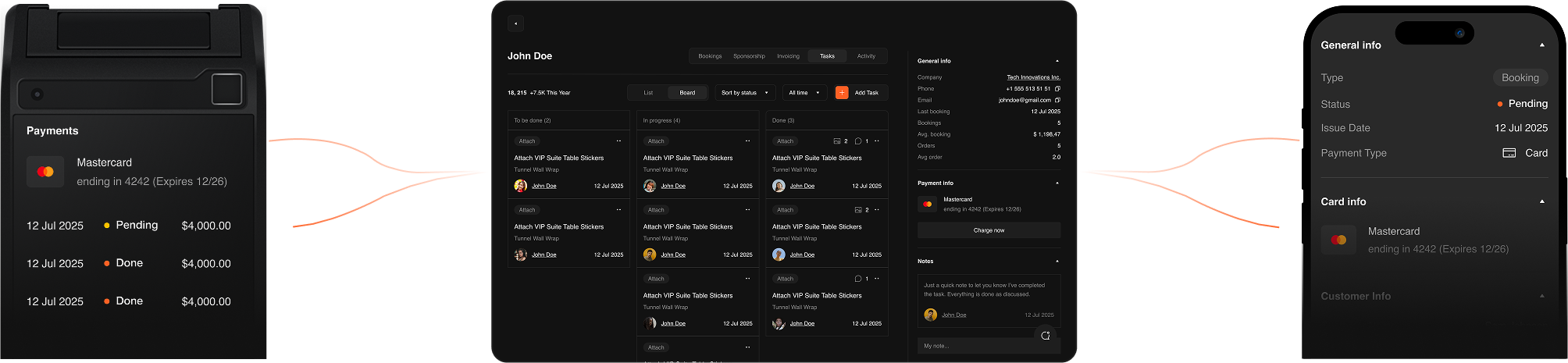The image size is (1568, 363).
Task: Click the $ 1,198,47 average booking value
Action: click(x=1046, y=134)
